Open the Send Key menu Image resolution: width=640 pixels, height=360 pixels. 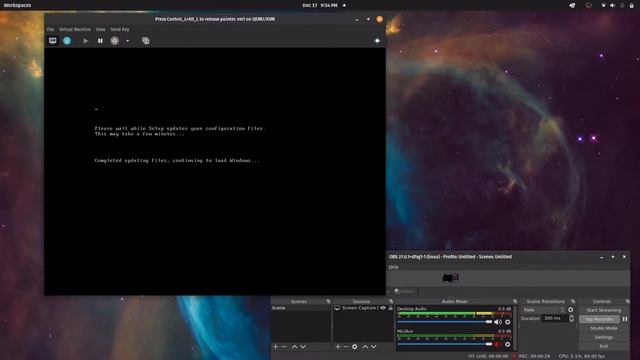click(x=120, y=29)
